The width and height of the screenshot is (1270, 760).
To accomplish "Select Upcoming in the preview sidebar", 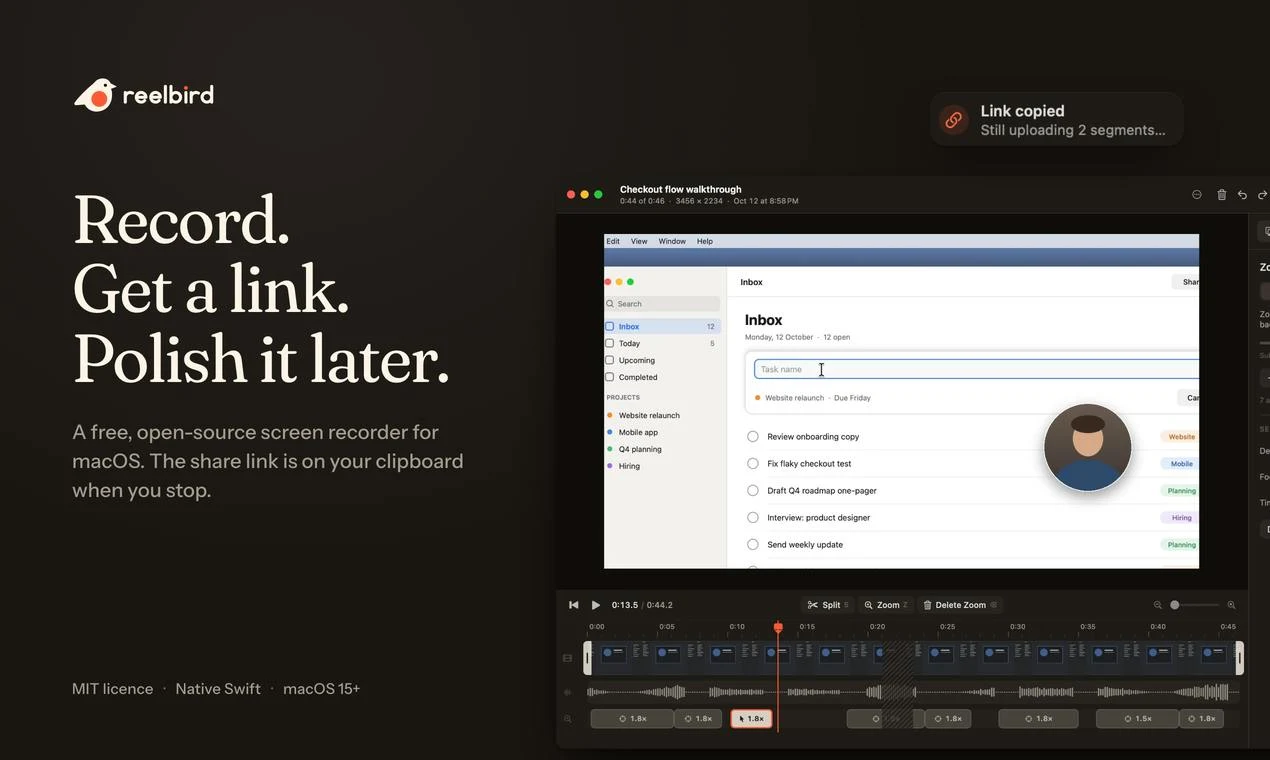I will 662,360.
